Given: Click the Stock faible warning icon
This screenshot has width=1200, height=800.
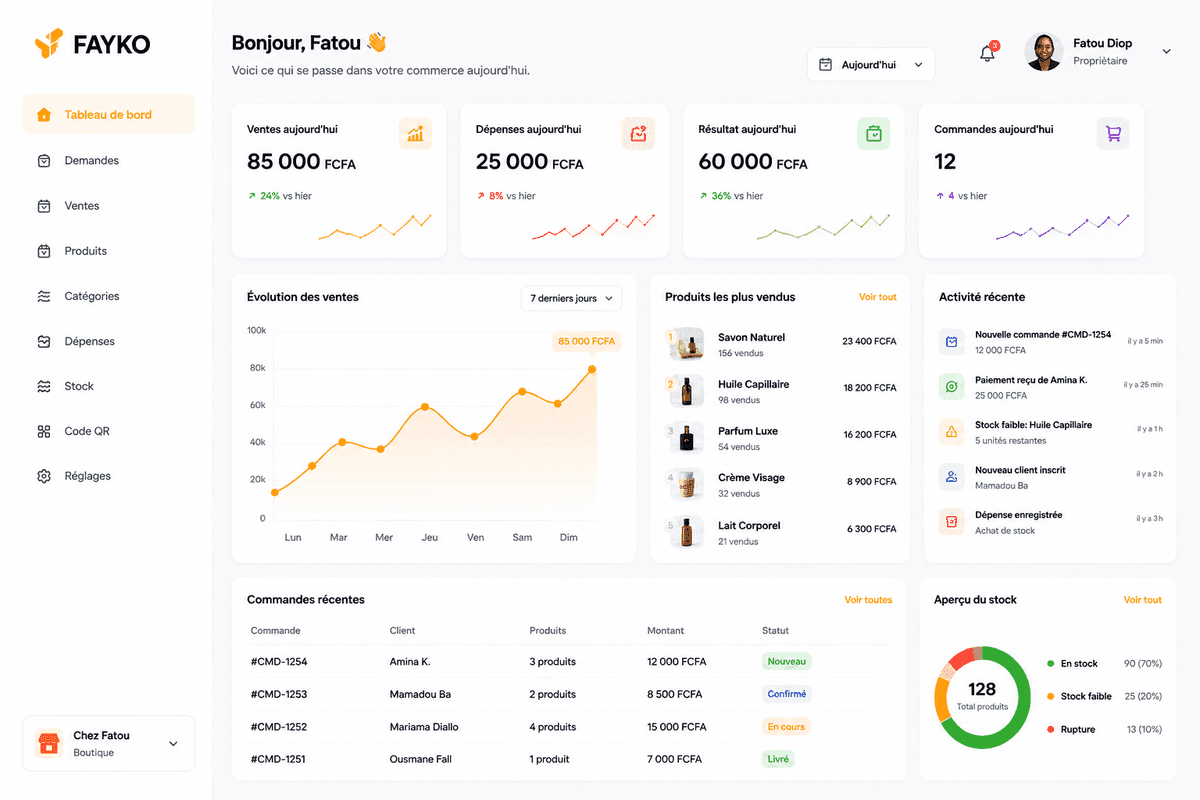Looking at the screenshot, I should pyautogui.click(x=951, y=432).
